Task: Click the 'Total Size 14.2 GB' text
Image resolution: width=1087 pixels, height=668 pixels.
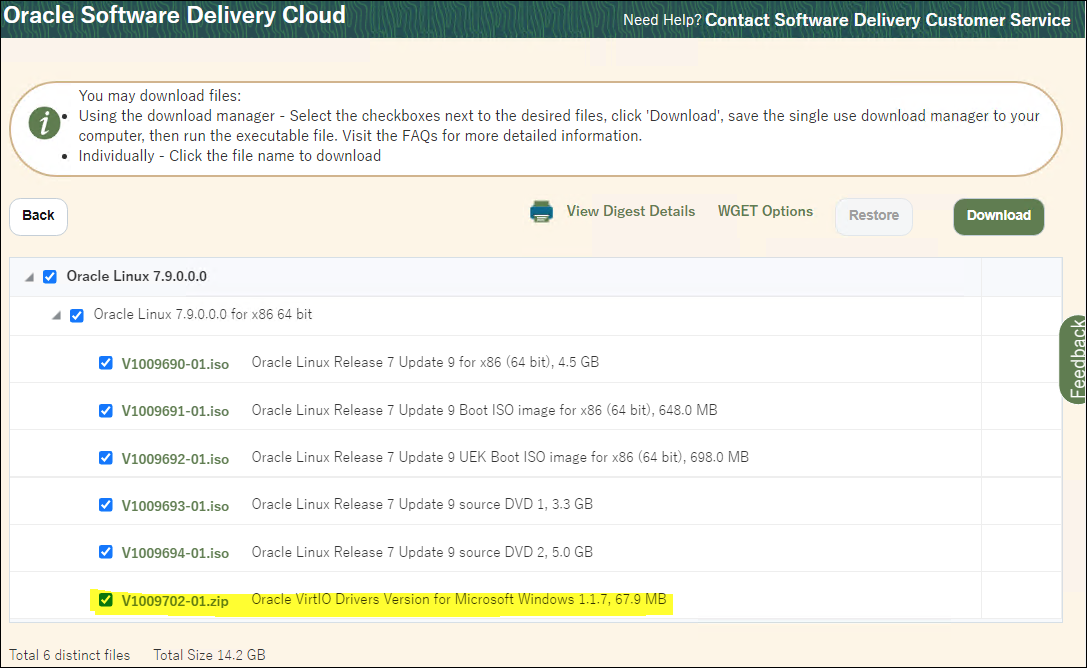Action: point(209,655)
